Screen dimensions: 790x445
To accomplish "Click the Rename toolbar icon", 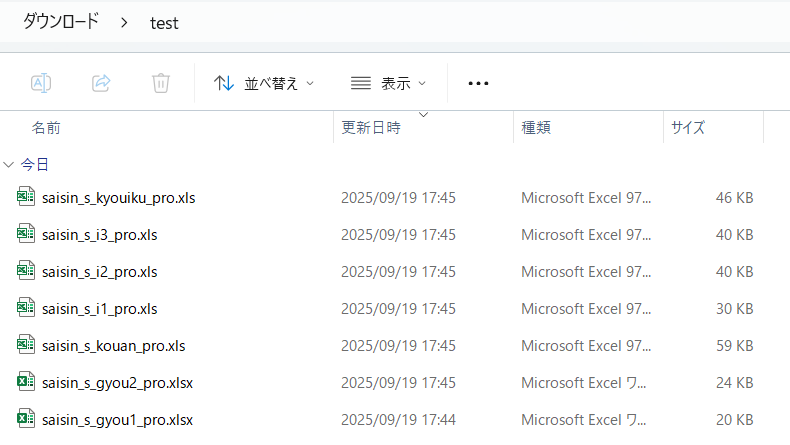I will click(x=41, y=83).
